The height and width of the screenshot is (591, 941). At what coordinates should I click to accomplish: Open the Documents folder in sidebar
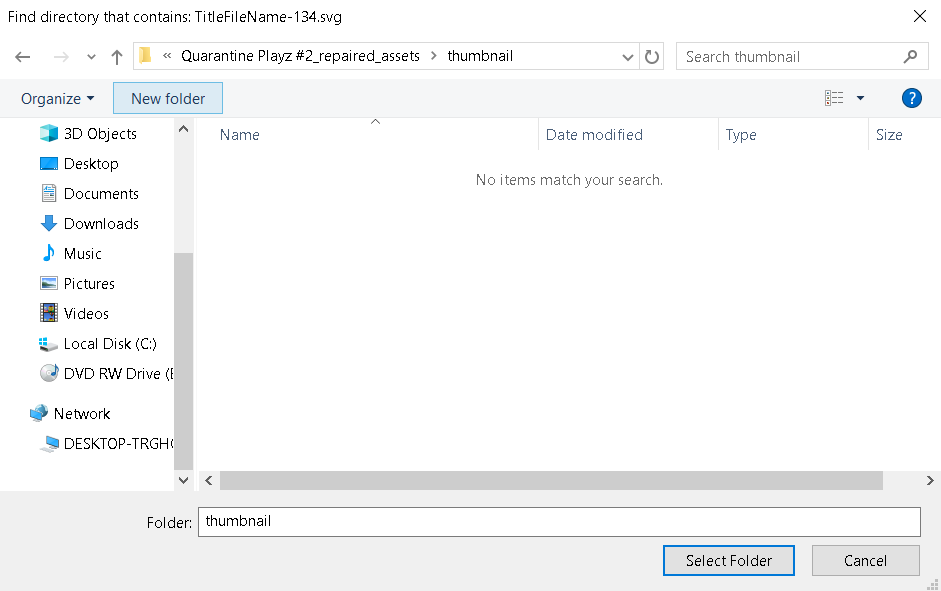(100, 193)
